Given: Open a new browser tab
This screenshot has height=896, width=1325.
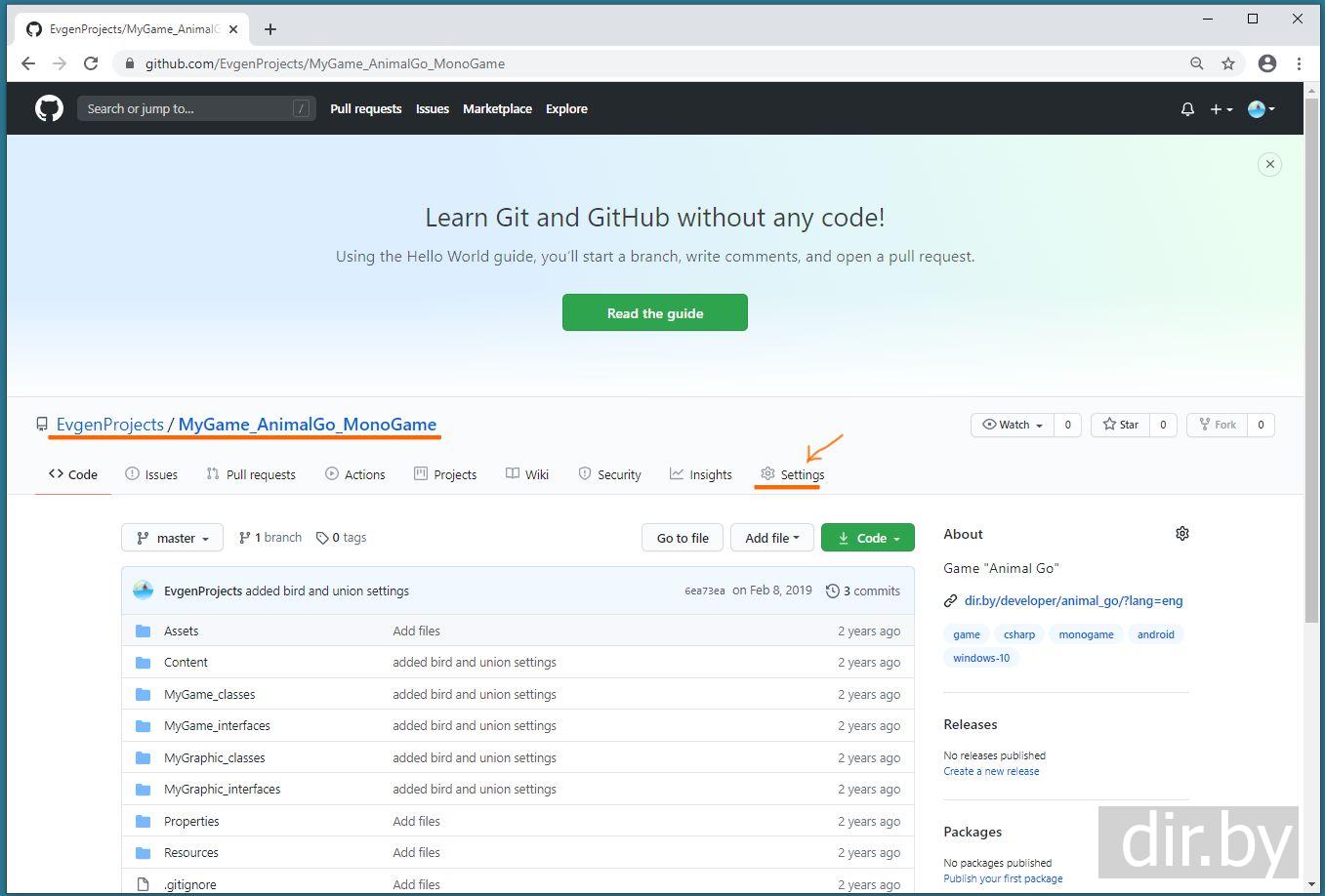Looking at the screenshot, I should click(270, 29).
